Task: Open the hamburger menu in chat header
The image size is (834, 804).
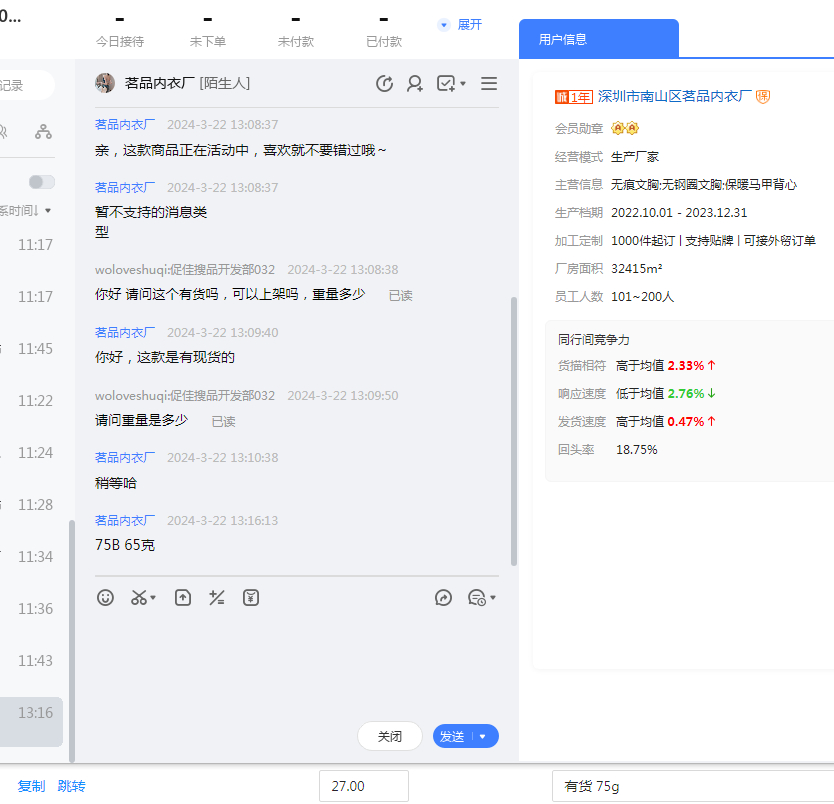Action: coord(489,84)
